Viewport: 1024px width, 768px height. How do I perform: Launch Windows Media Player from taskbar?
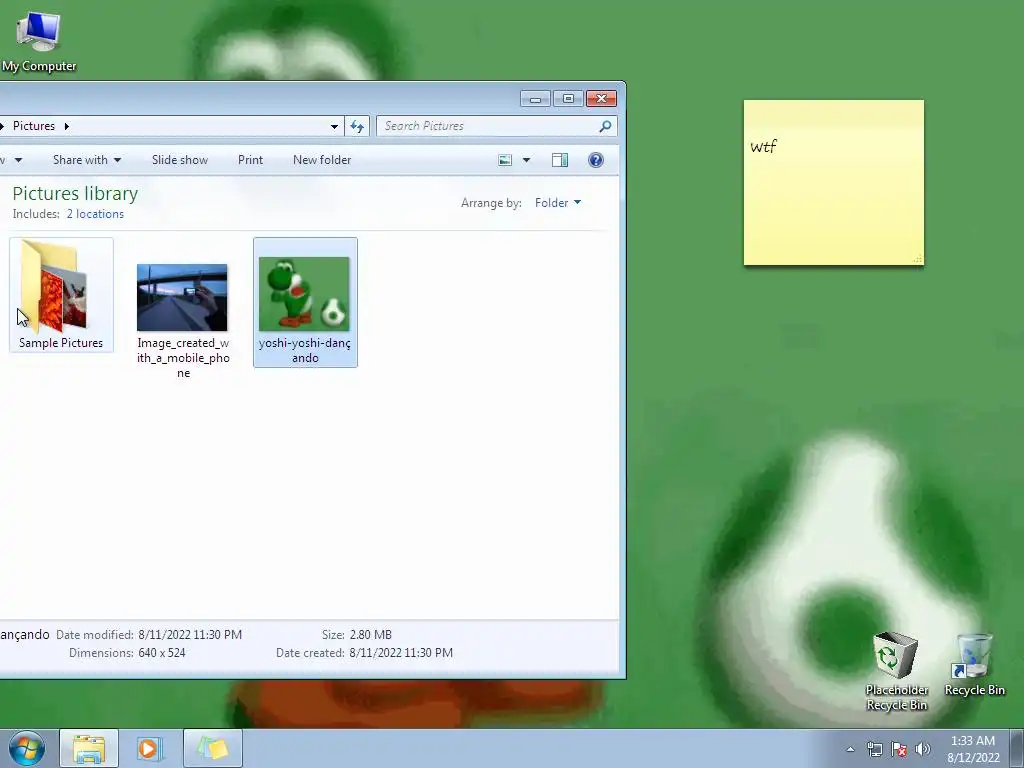click(150, 748)
